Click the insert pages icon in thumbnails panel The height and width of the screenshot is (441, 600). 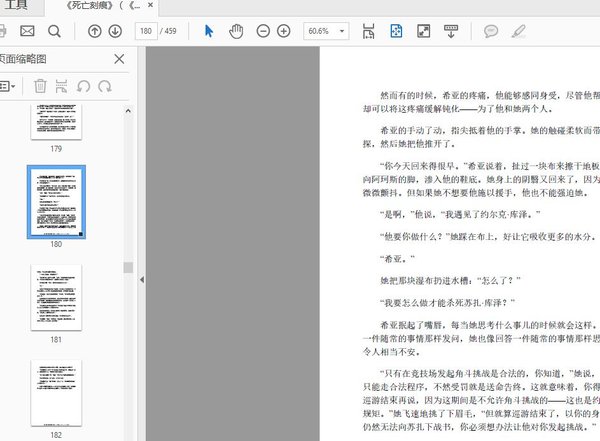click(x=61, y=86)
